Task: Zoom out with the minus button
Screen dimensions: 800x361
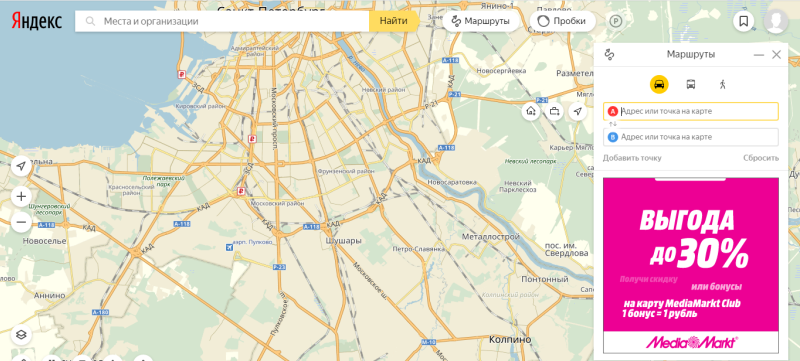Action: (21, 222)
